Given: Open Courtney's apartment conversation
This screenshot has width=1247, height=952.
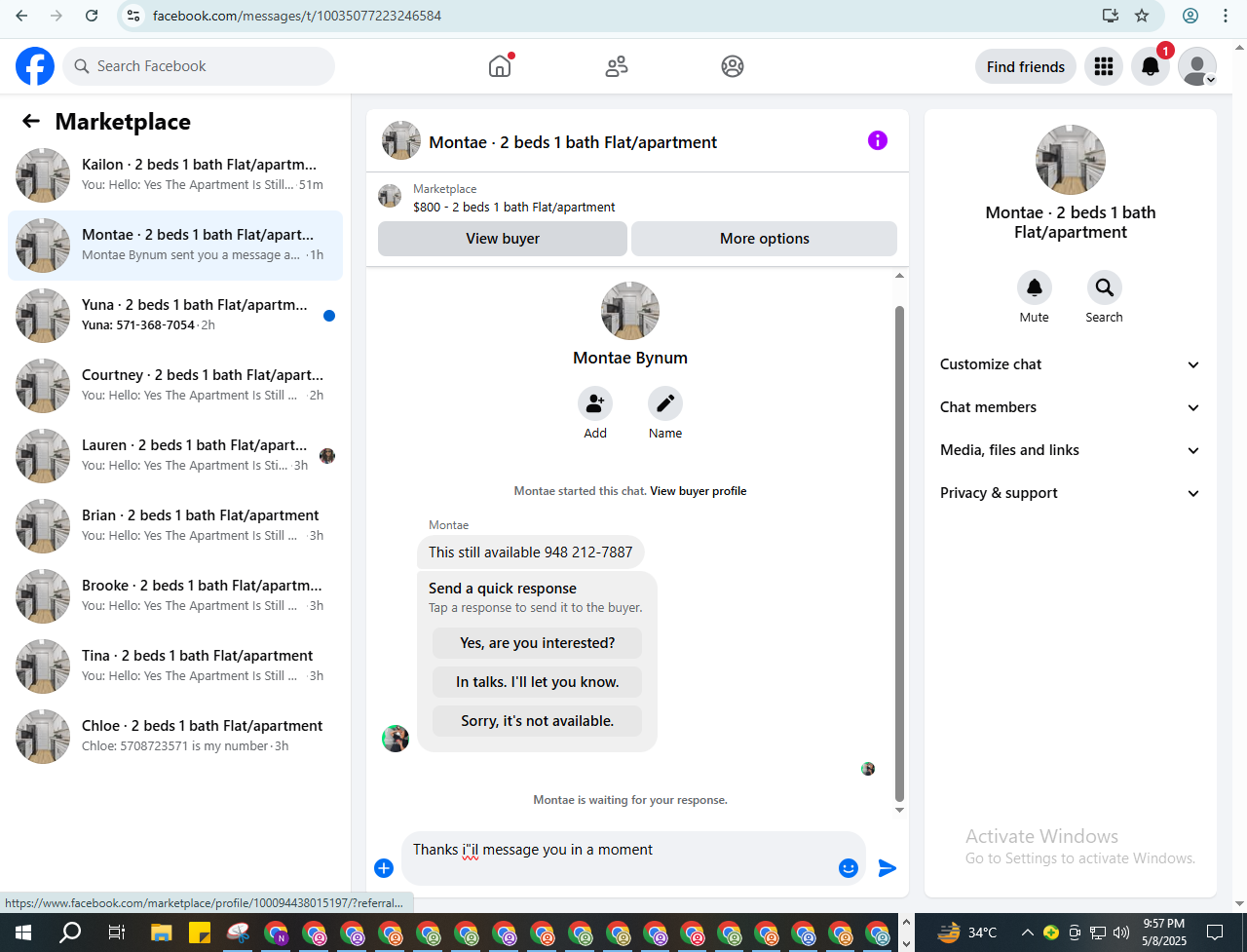Looking at the screenshot, I should [x=175, y=386].
